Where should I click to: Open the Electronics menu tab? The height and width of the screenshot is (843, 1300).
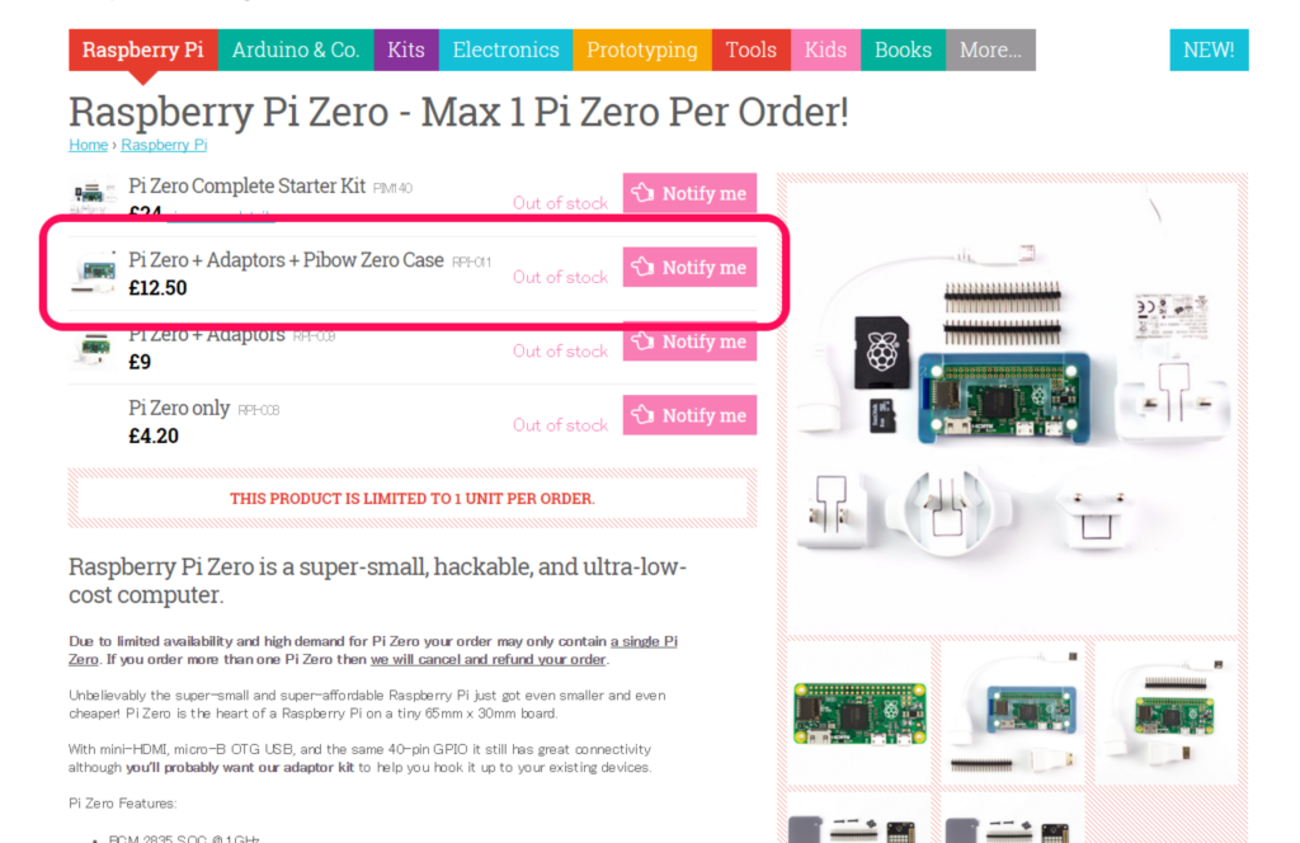506,50
